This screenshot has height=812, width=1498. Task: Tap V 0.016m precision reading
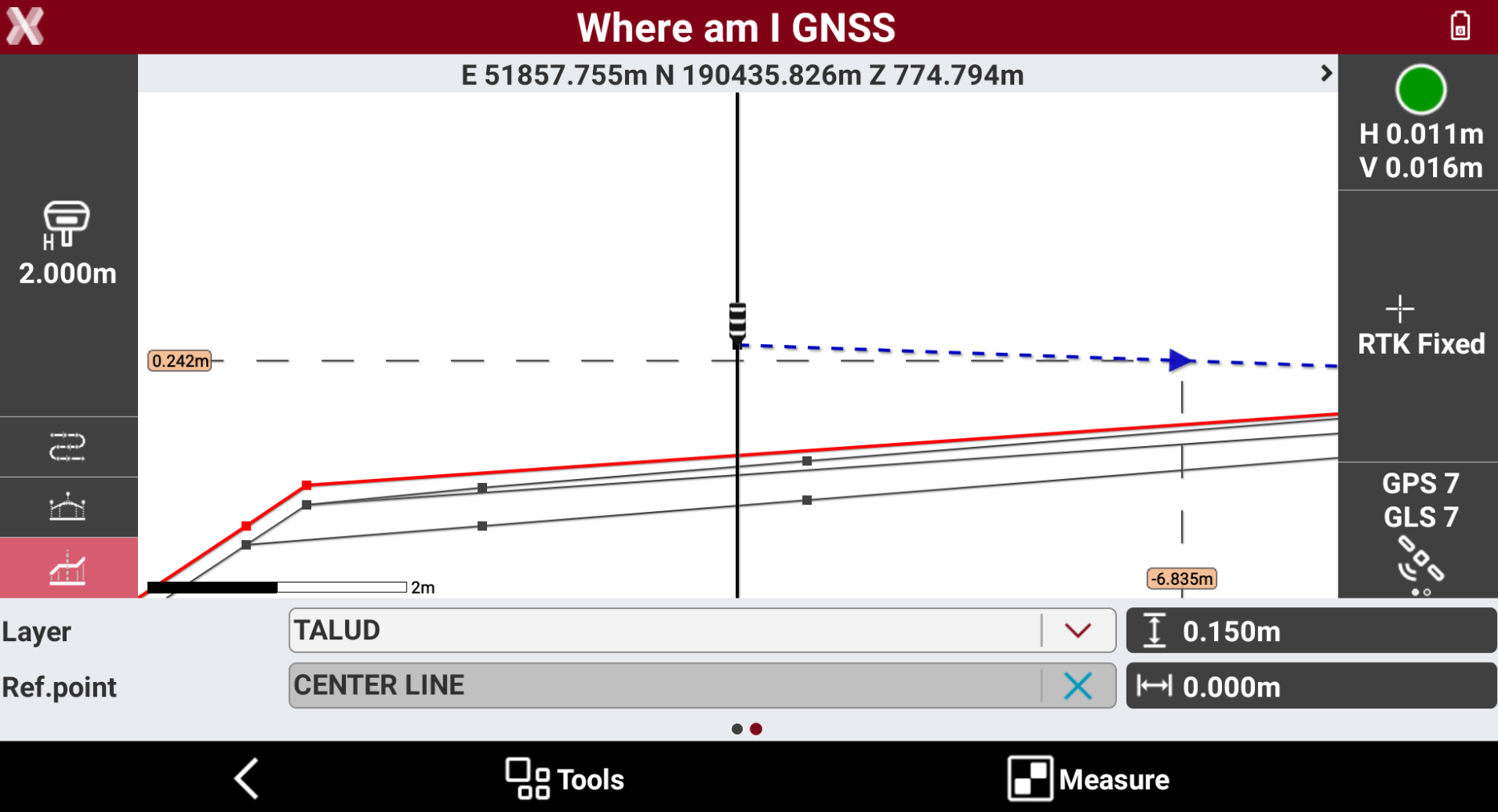tap(1421, 168)
